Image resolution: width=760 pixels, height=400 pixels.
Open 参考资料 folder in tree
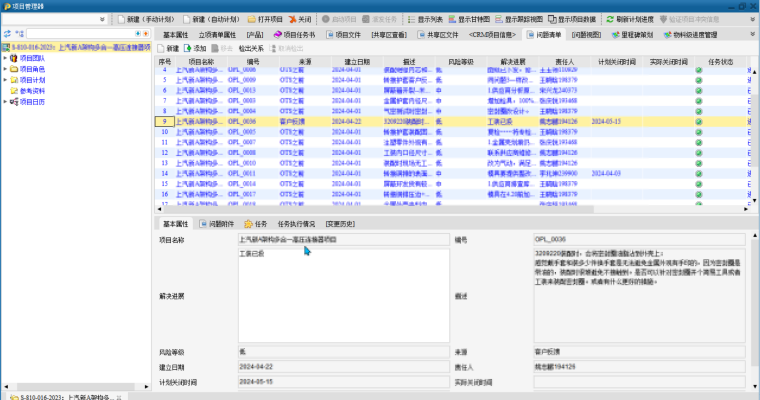click(28, 91)
